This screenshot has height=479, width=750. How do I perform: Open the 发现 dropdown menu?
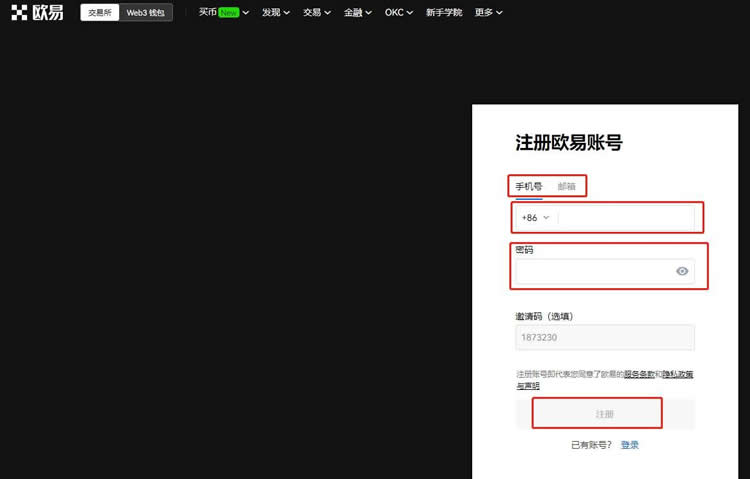click(275, 13)
